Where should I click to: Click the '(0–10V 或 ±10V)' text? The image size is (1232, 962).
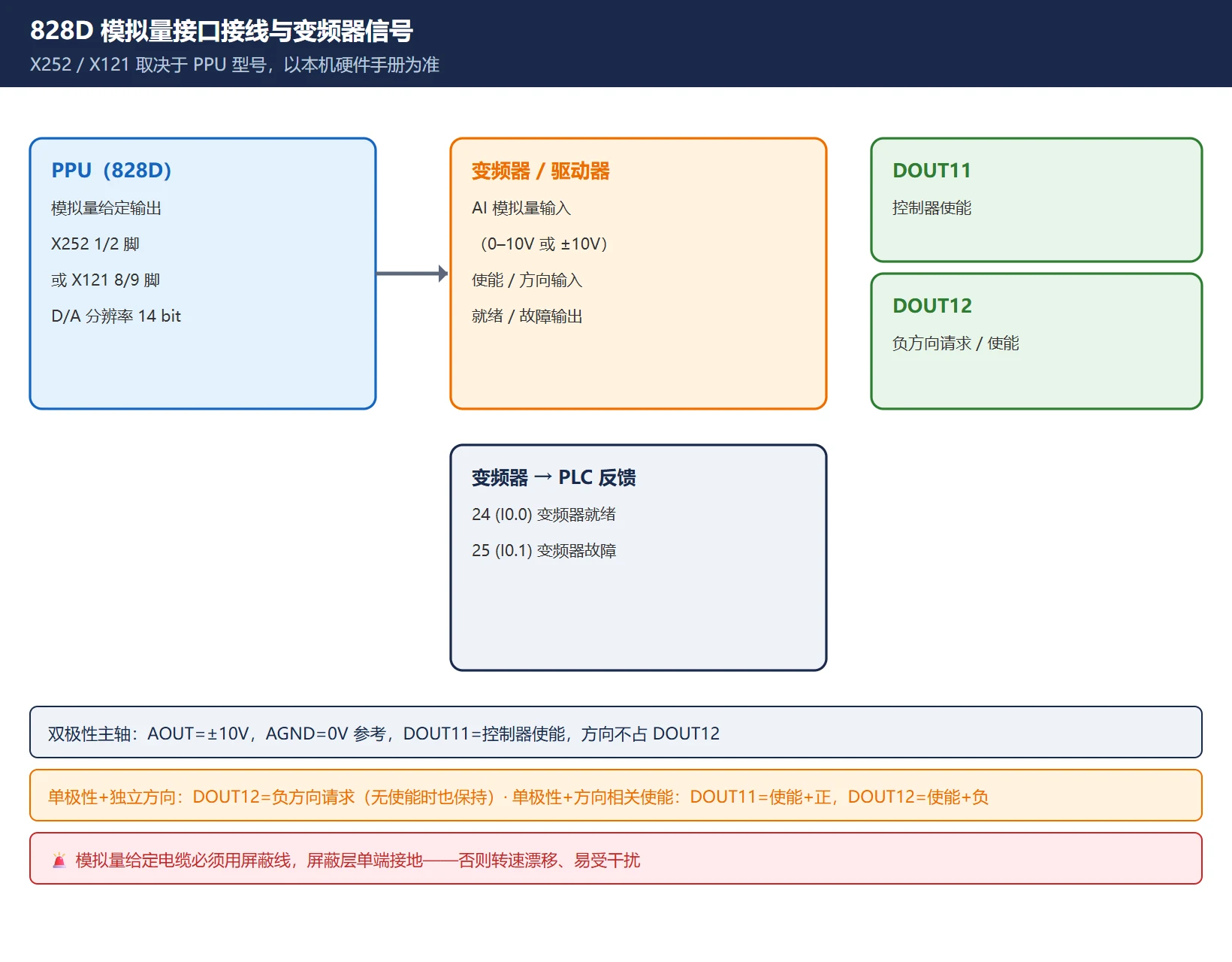tap(544, 244)
